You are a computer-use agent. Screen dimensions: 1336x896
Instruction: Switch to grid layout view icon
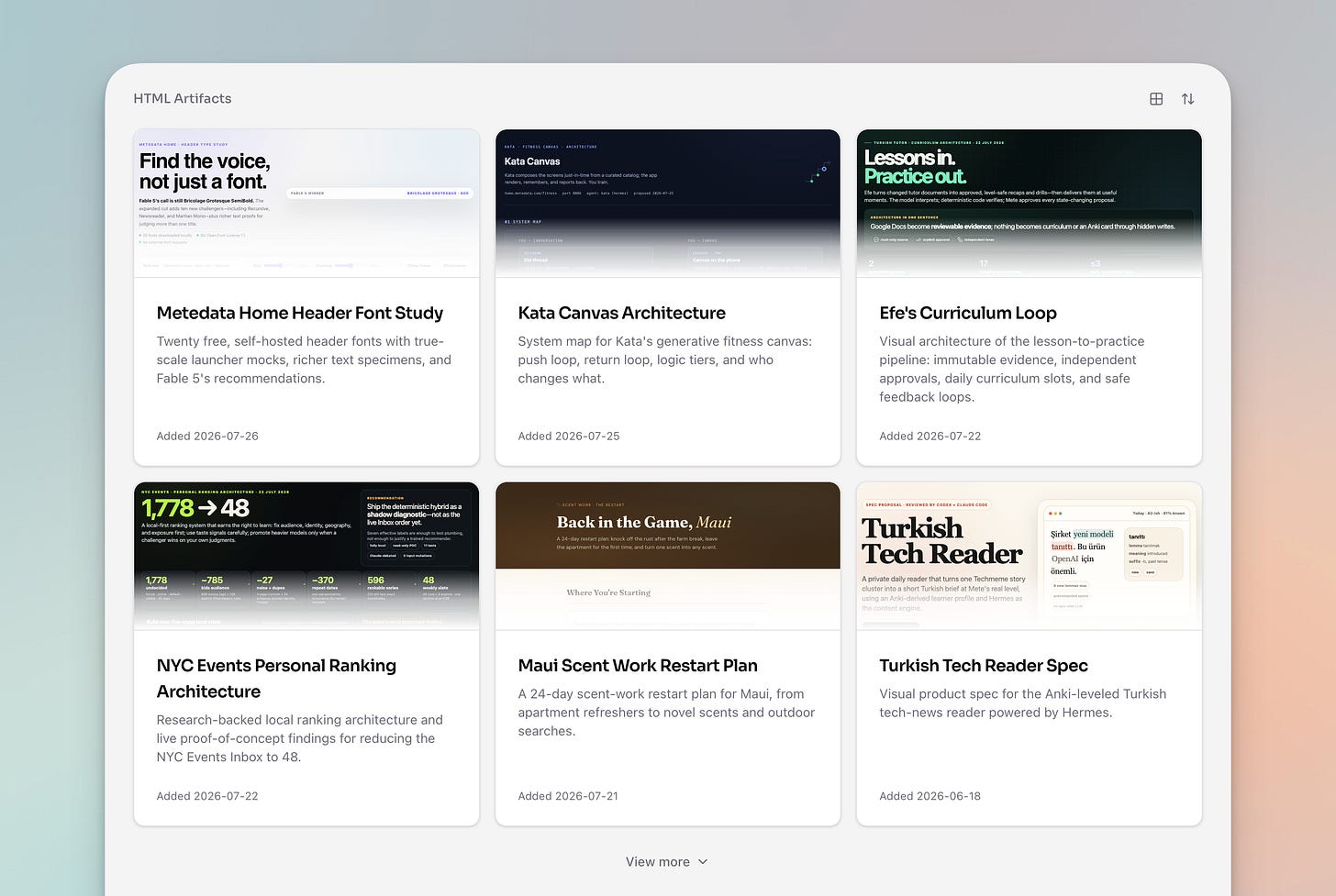[x=1156, y=99]
